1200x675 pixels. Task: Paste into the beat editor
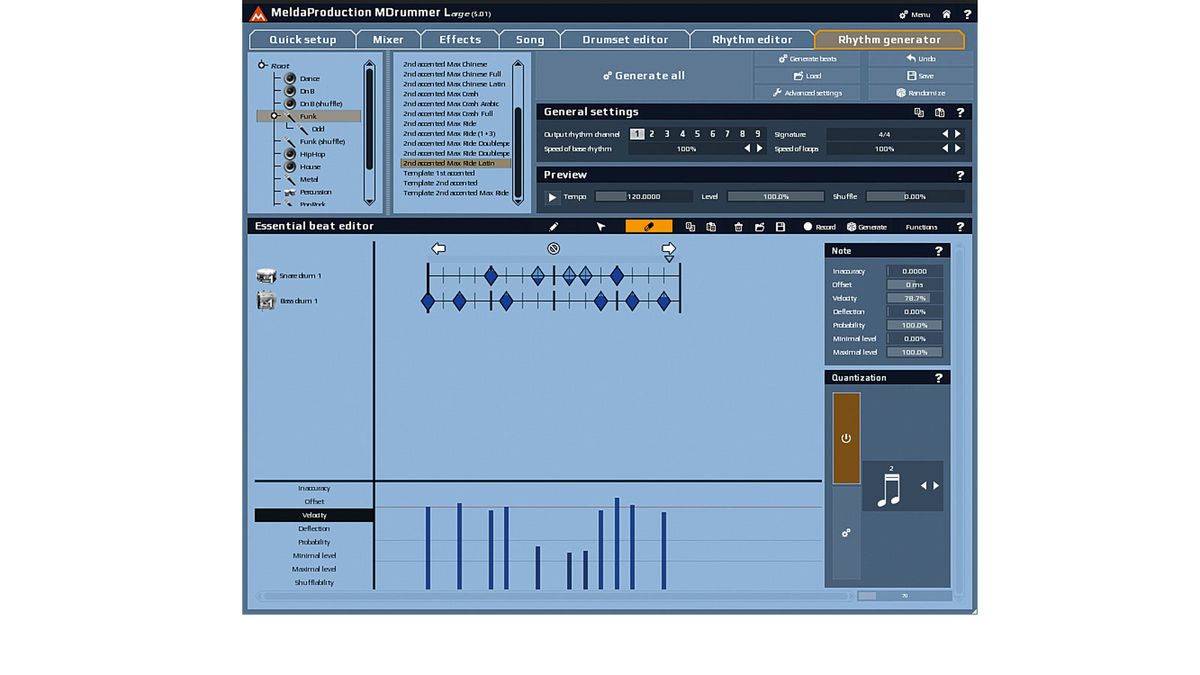[x=711, y=227]
